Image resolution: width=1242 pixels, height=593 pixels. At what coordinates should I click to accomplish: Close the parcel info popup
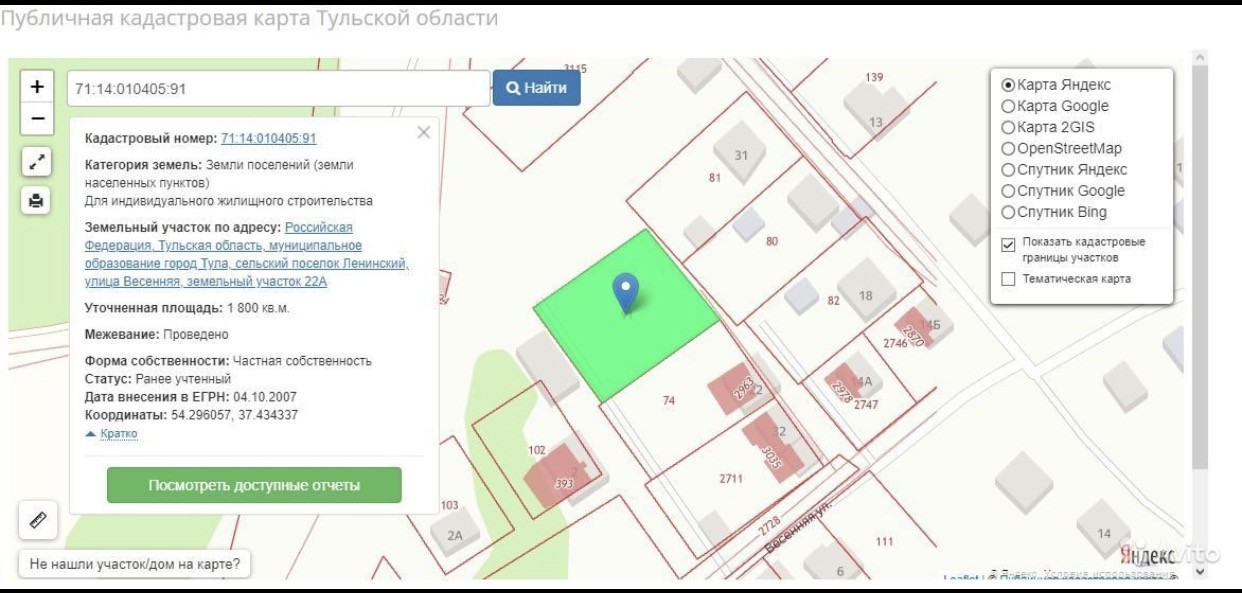tap(424, 132)
